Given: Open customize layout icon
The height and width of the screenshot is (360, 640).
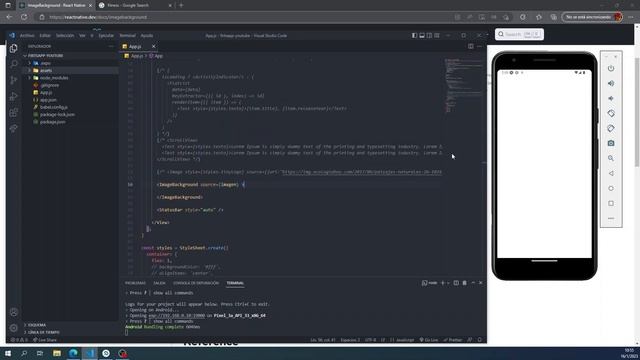Looking at the screenshot, I should coord(437,36).
